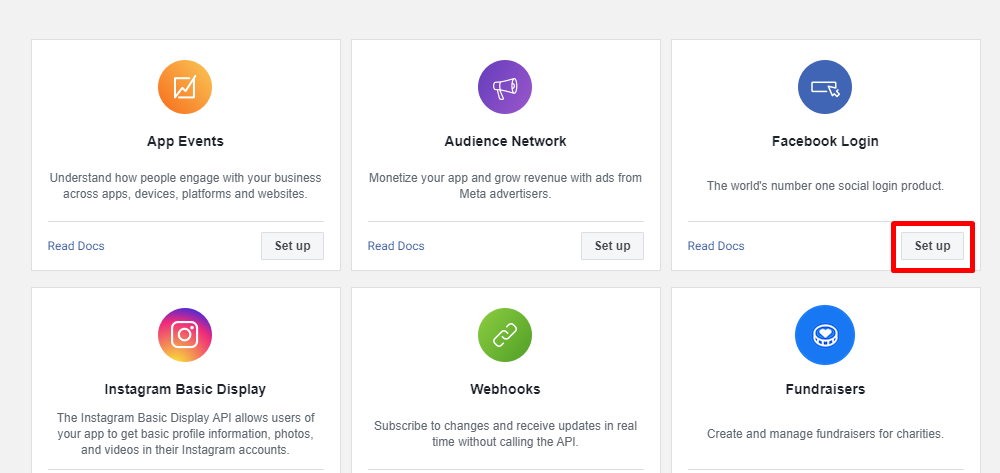Screen dimensions: 1000x473
Task: Click the orange App Events chart icon
Action: tap(185, 87)
